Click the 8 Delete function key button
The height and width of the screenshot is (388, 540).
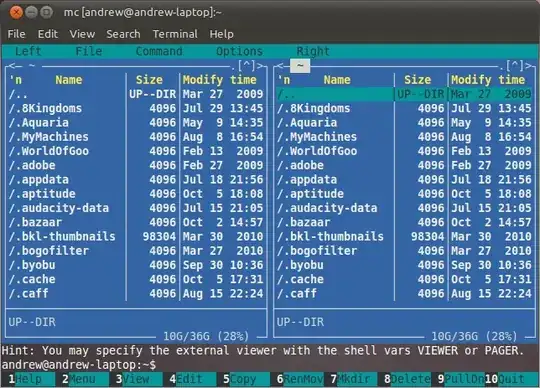pyautogui.click(x=404, y=379)
